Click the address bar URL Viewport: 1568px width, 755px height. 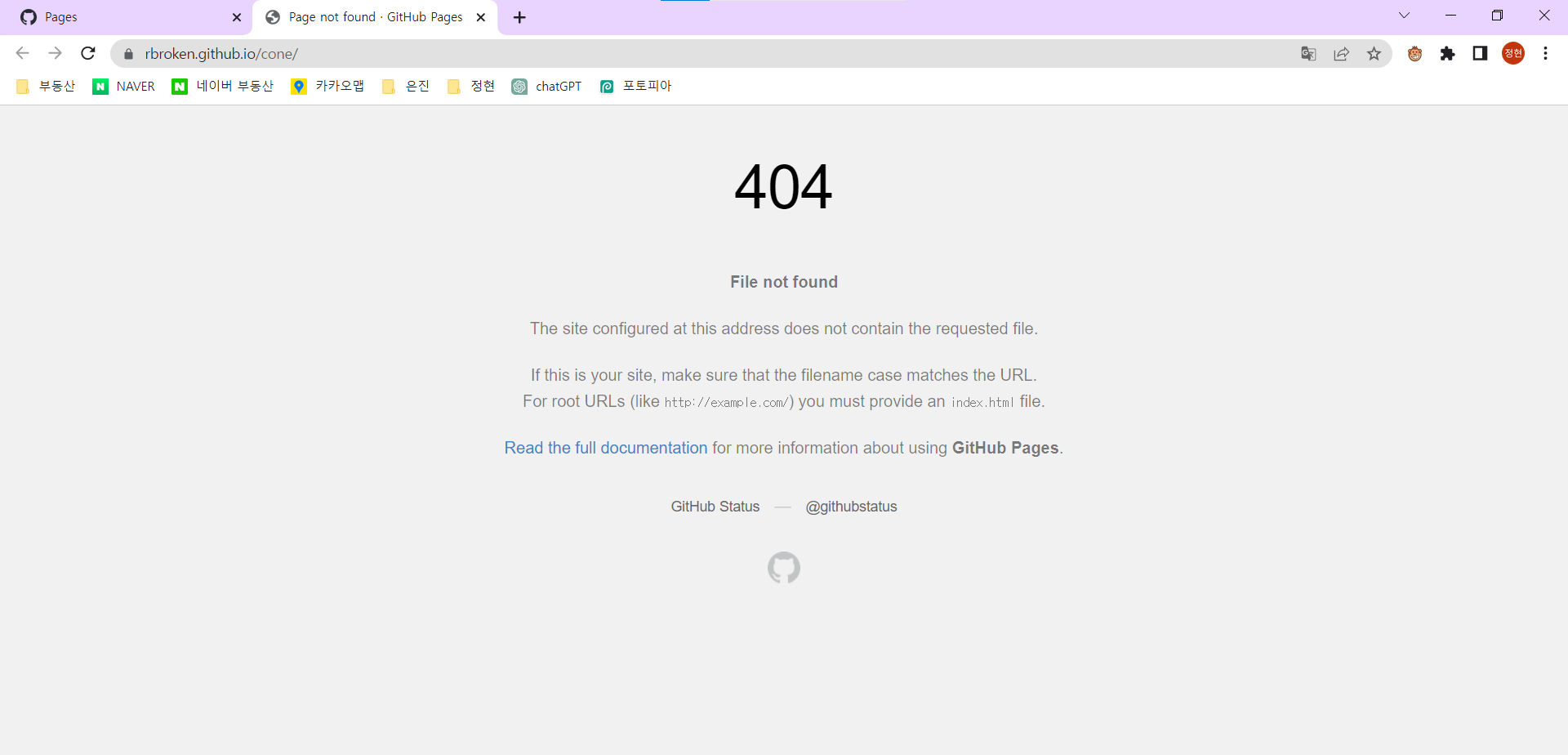pyautogui.click(x=221, y=54)
